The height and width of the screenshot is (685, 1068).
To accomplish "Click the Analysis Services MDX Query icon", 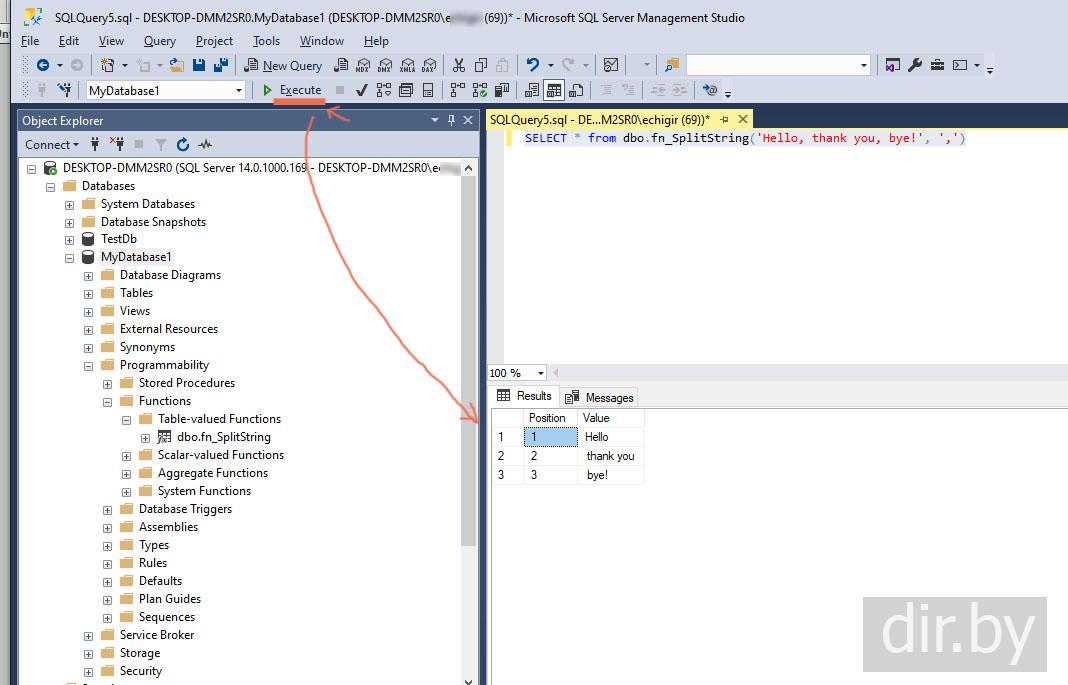I will (x=362, y=66).
